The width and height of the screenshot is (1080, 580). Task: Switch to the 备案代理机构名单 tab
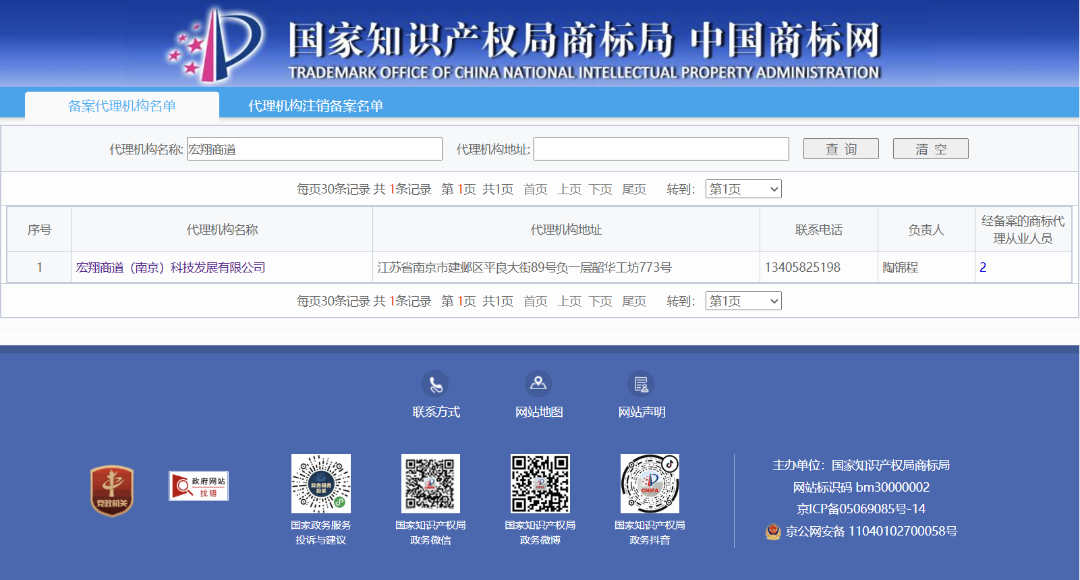pos(122,105)
